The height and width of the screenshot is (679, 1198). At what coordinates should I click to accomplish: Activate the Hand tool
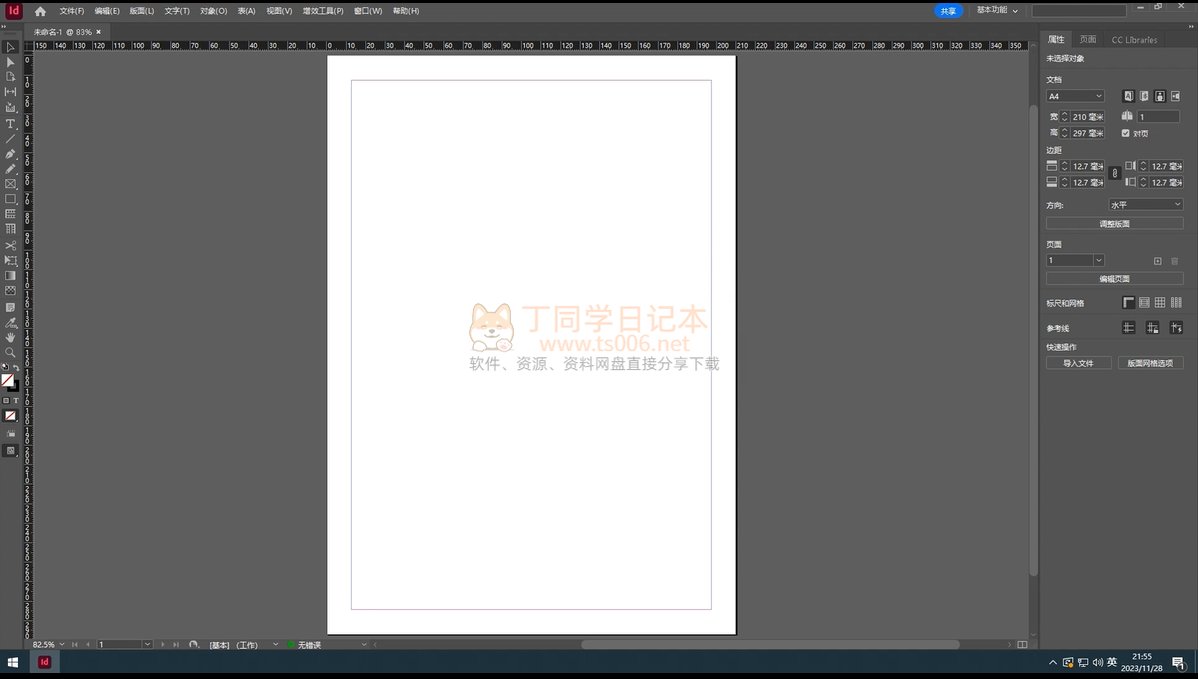pyautogui.click(x=11, y=337)
